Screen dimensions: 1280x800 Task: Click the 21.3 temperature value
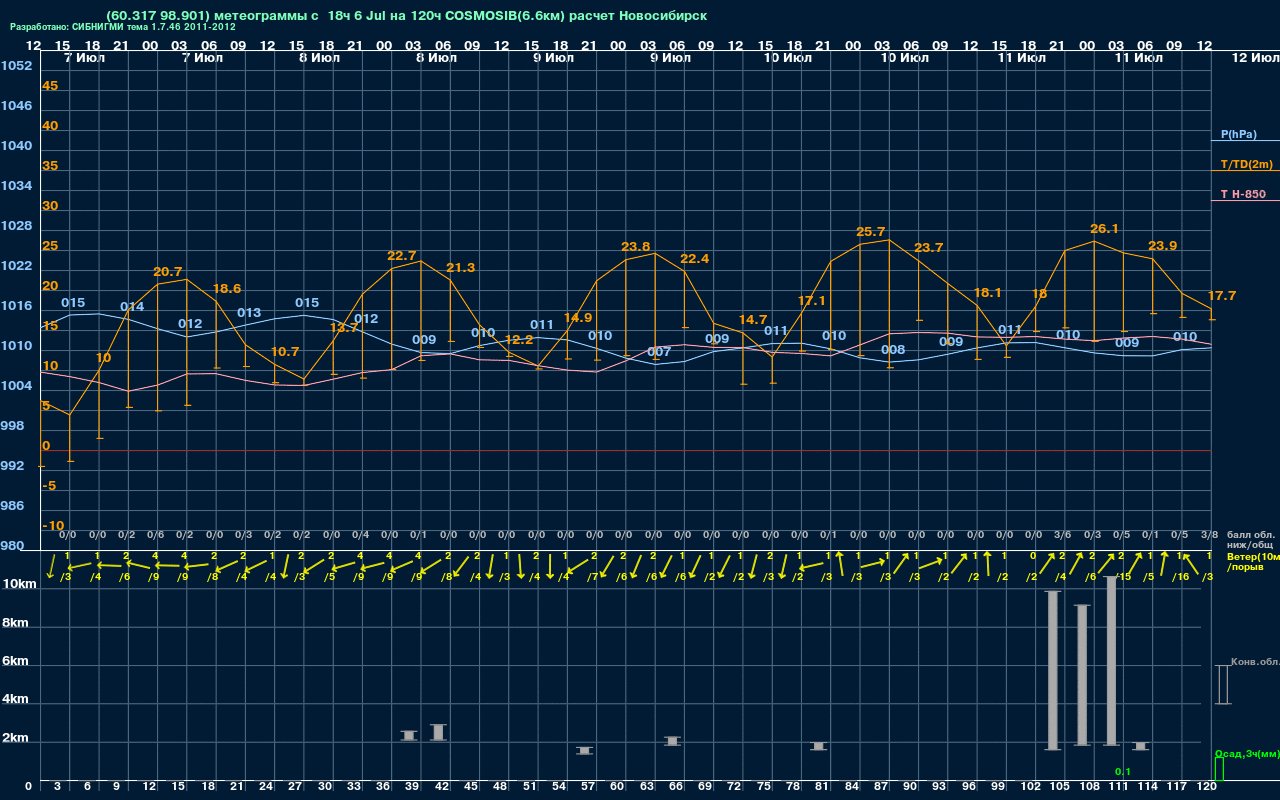pos(461,268)
